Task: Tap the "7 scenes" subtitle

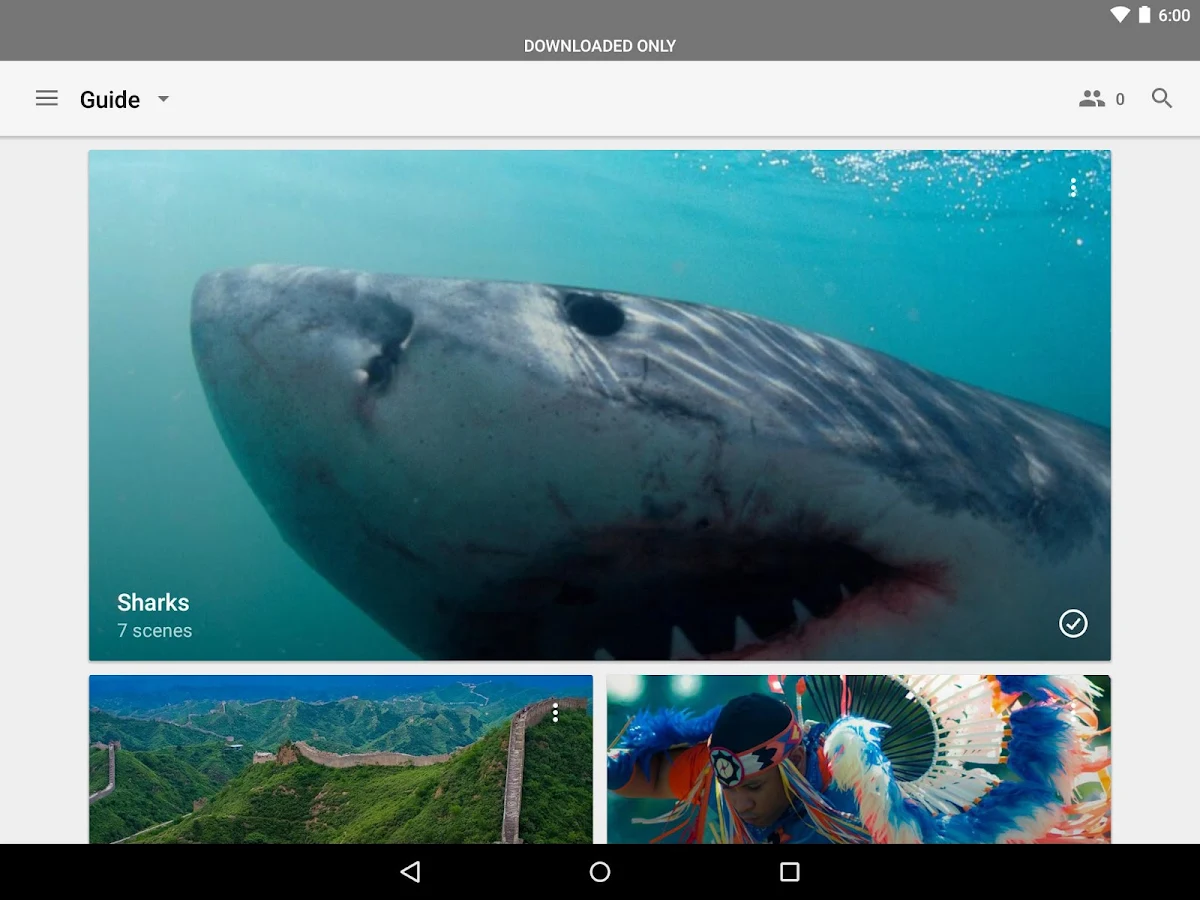Action: pyautogui.click(x=154, y=631)
